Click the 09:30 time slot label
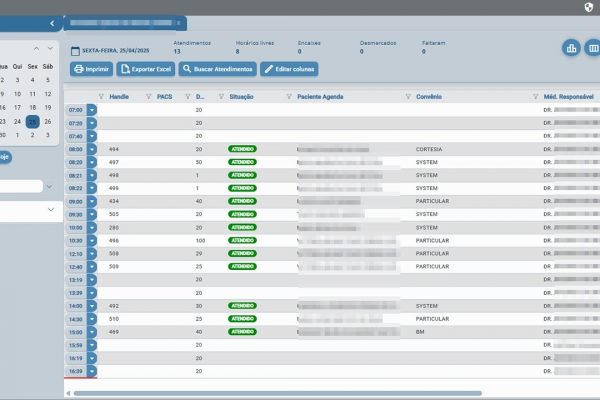The height and width of the screenshot is (400, 600). (x=75, y=215)
